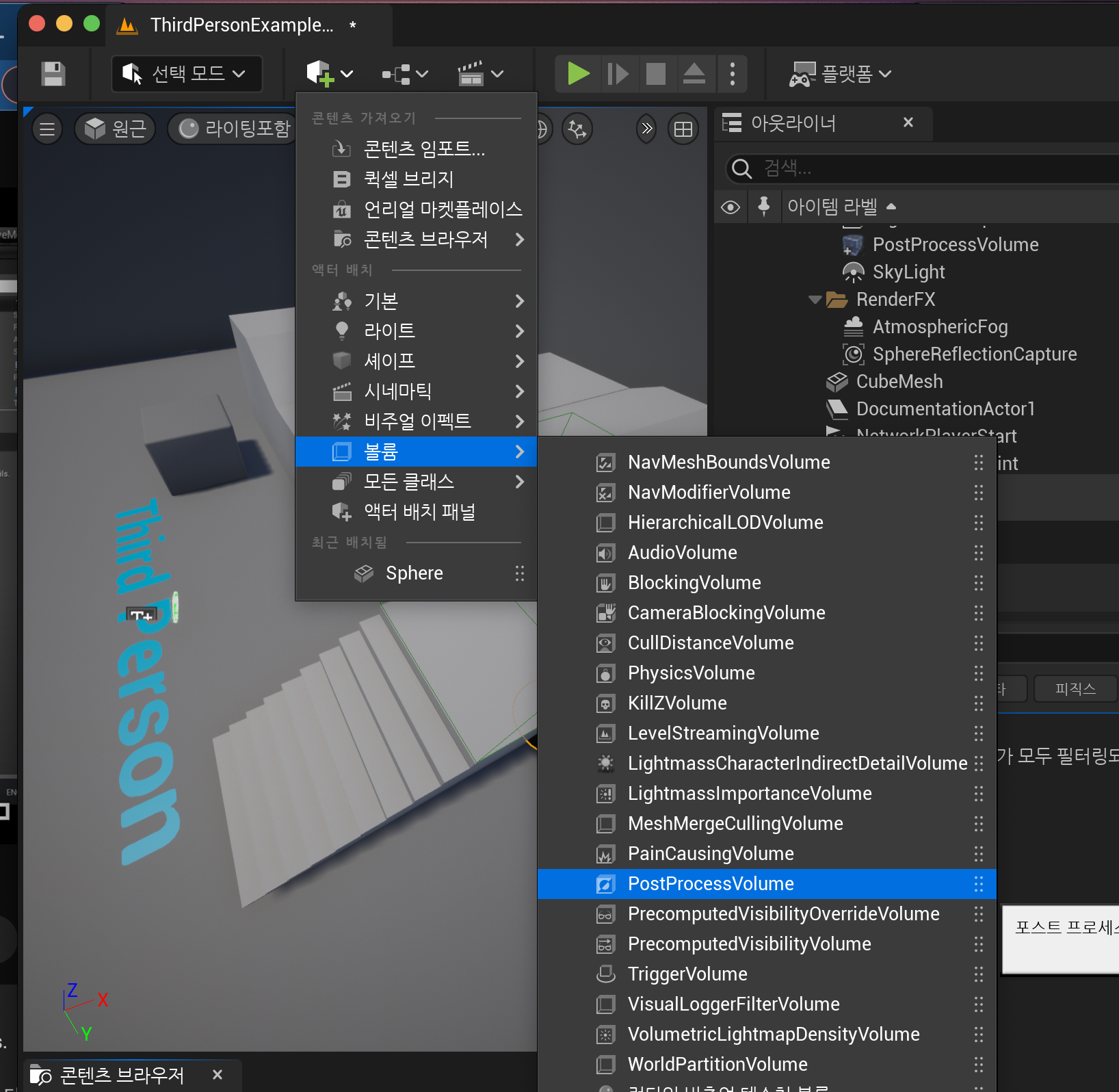The height and width of the screenshot is (1092, 1119).
Task: Select SkyLight in the outliner
Action: pyautogui.click(x=908, y=272)
